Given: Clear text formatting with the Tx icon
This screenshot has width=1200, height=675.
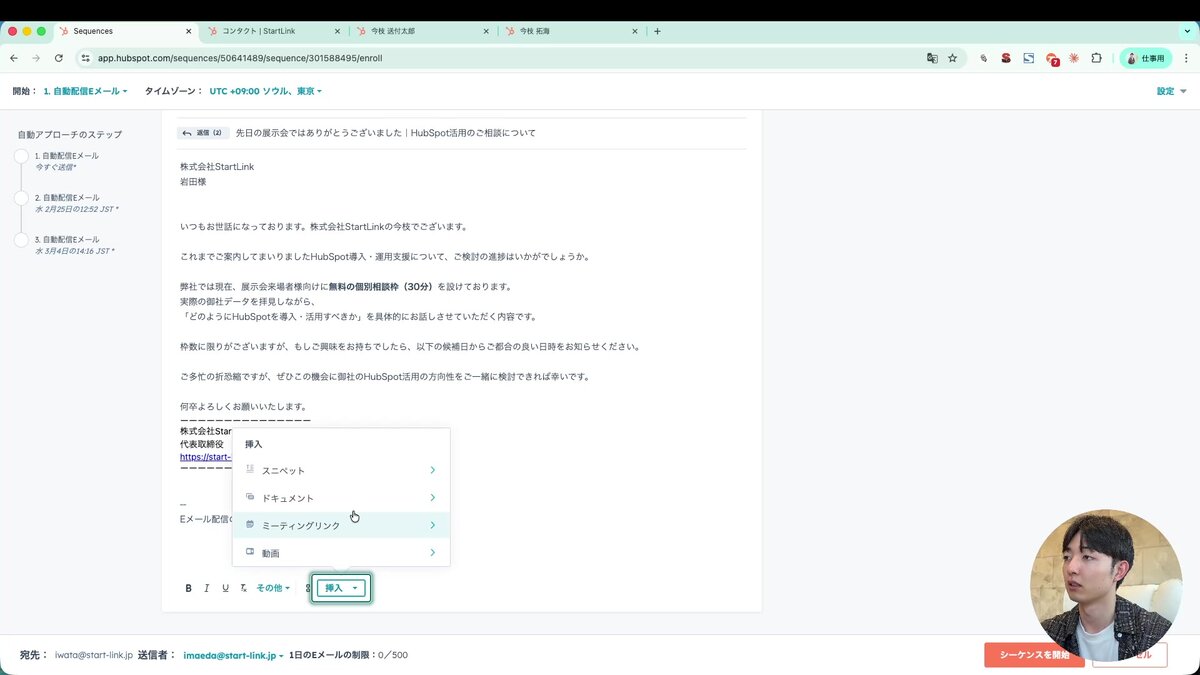Looking at the screenshot, I should (x=242, y=588).
